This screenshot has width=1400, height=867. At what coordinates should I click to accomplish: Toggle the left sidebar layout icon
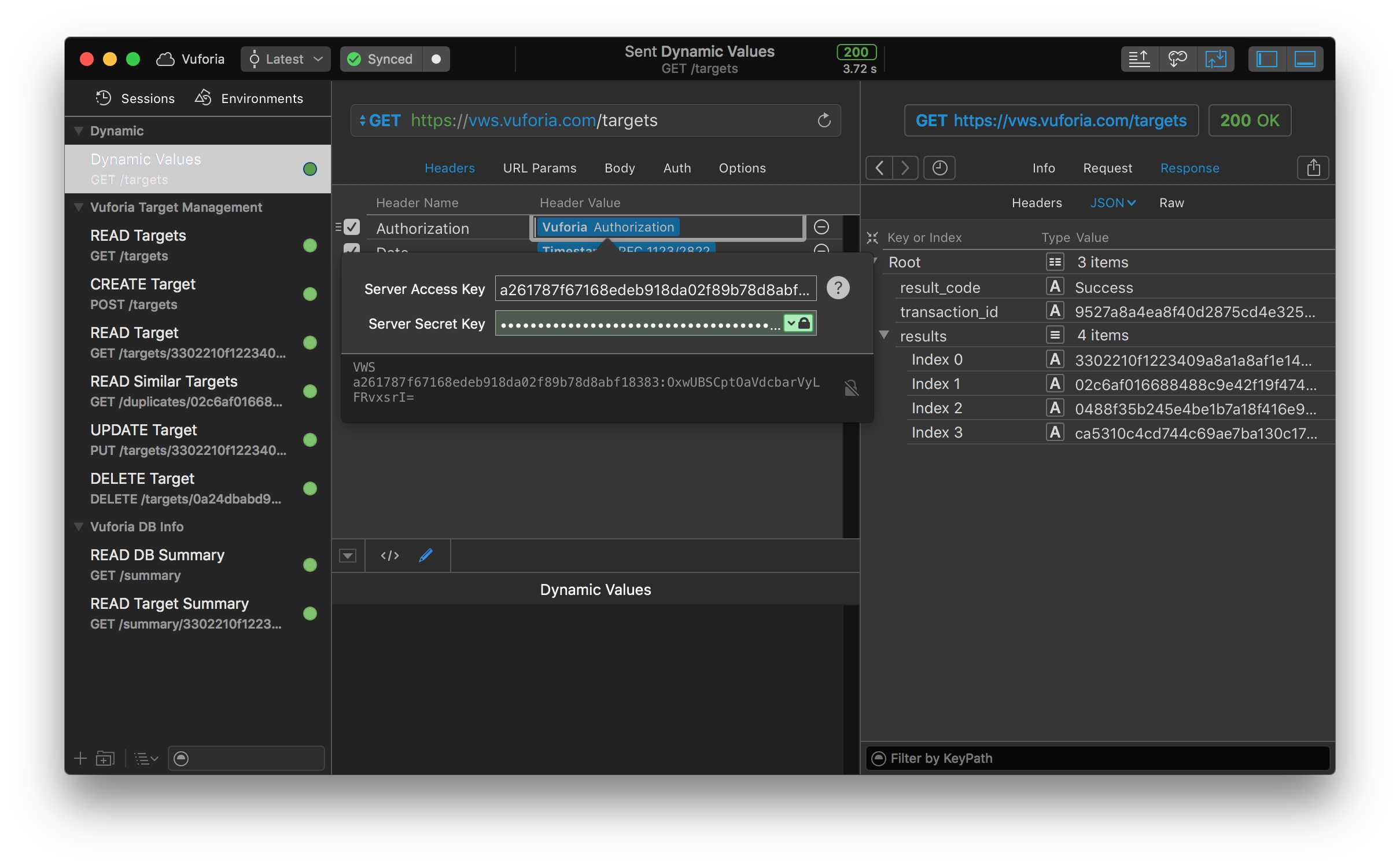(1267, 59)
